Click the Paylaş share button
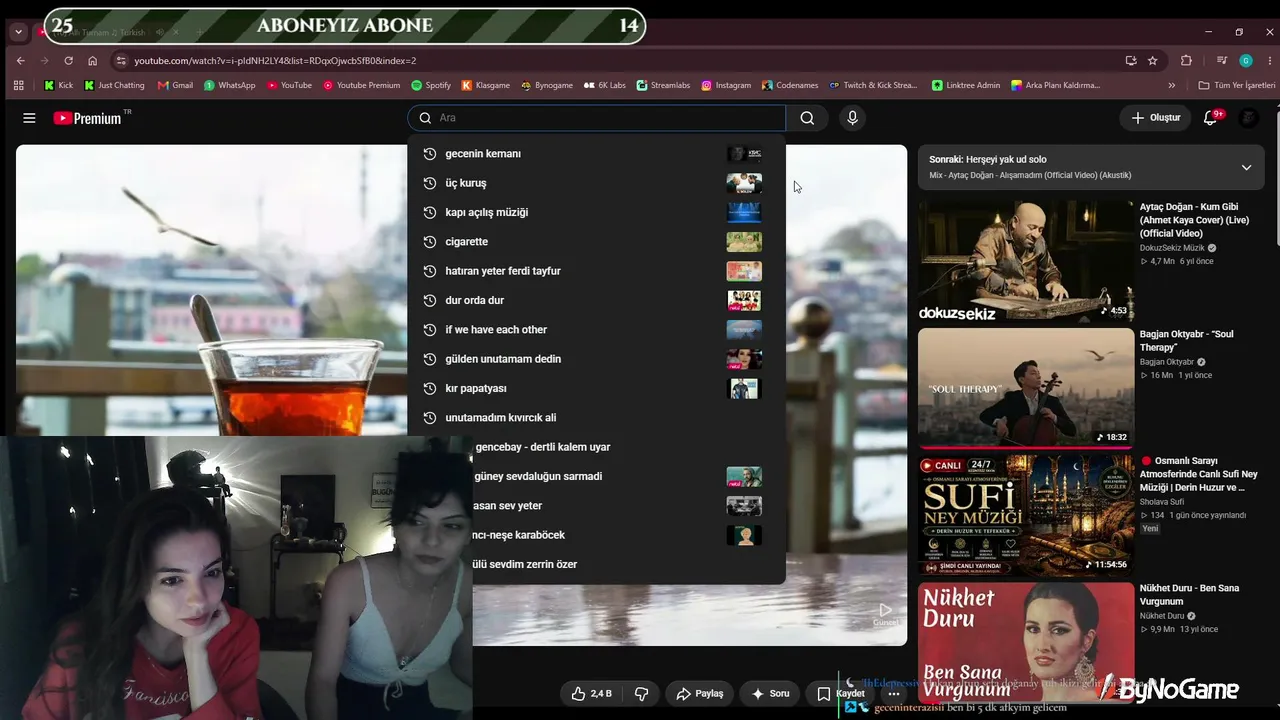This screenshot has height=720, width=1280. point(700,693)
